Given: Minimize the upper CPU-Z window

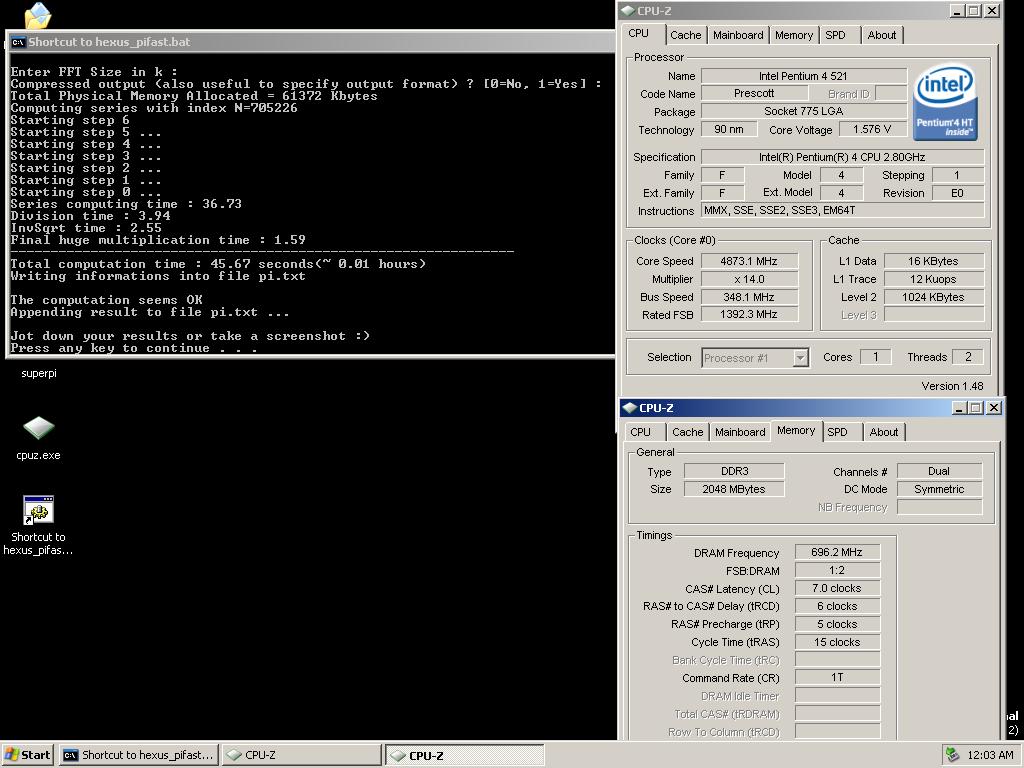Looking at the screenshot, I should pos(956,11).
